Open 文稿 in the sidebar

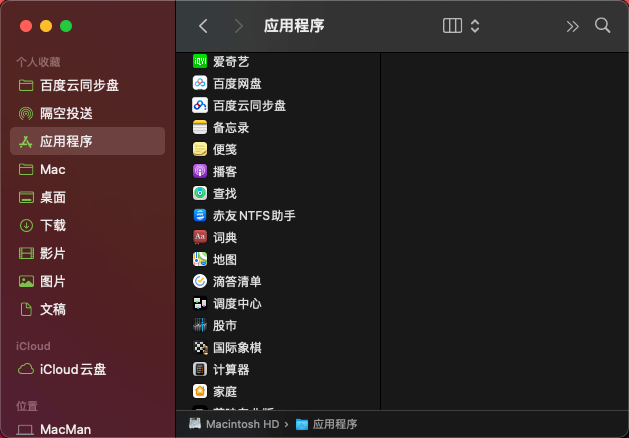pos(87,310)
